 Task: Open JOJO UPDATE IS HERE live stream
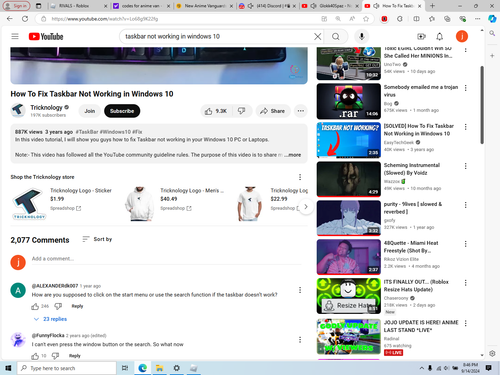tap(421, 326)
